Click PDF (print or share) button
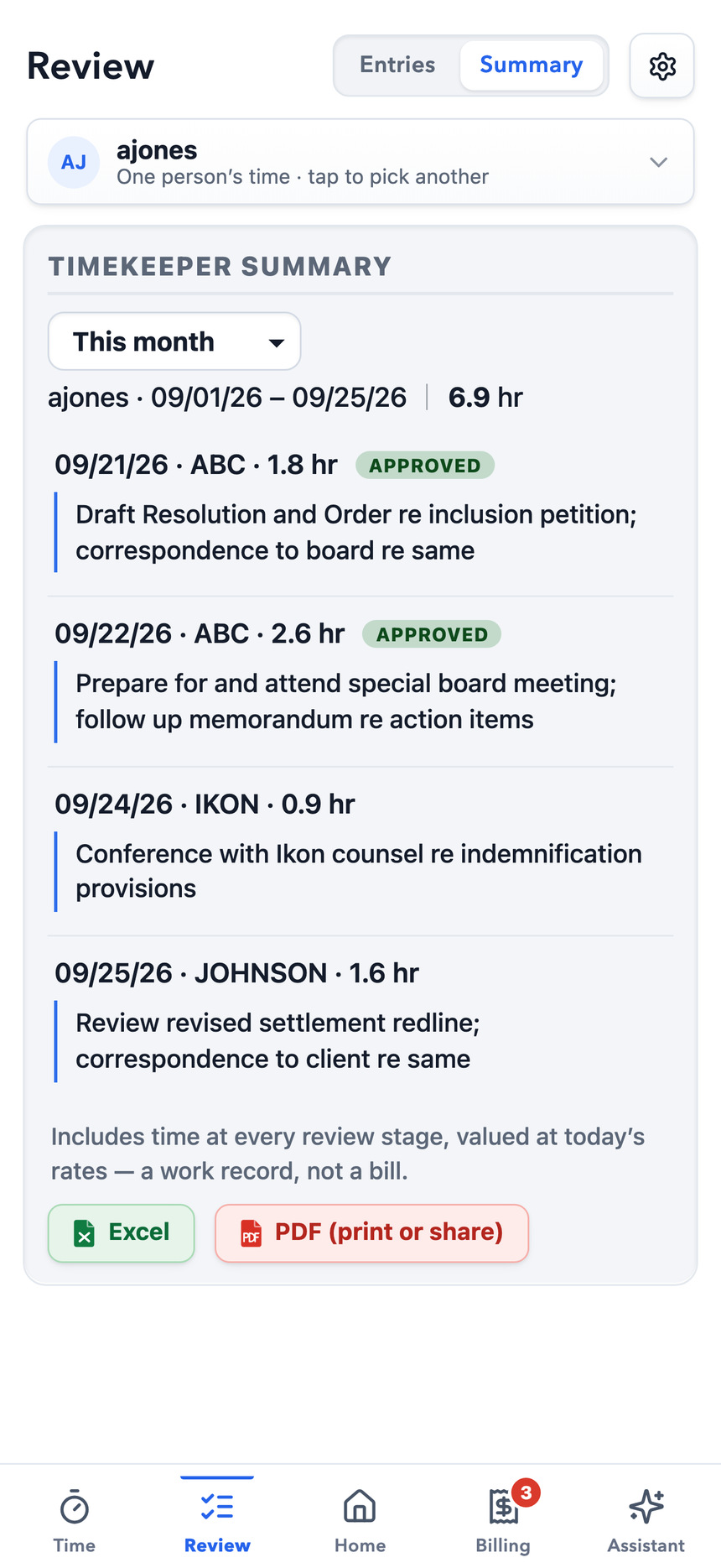 [372, 1232]
